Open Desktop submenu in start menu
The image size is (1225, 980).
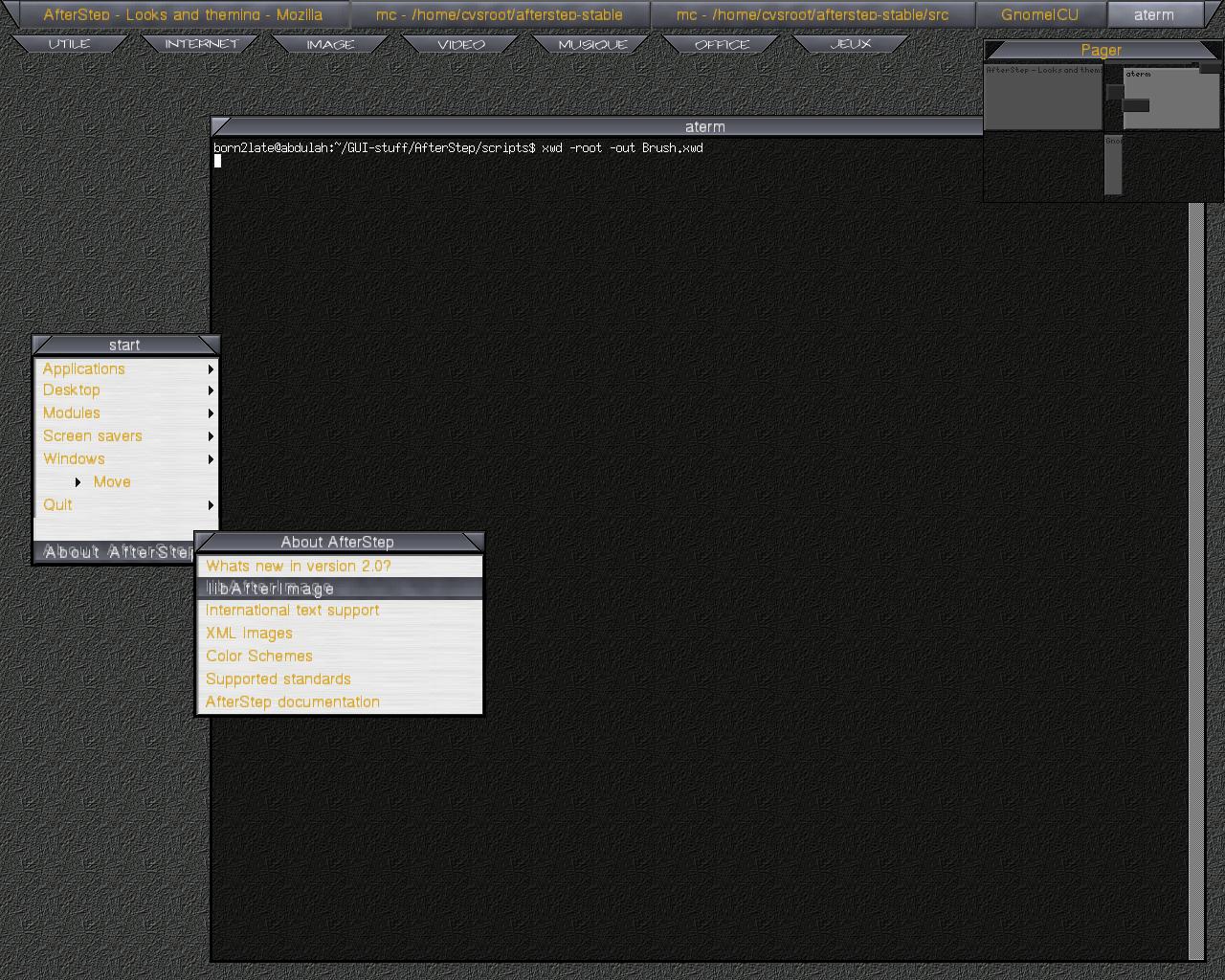pyautogui.click(x=126, y=390)
